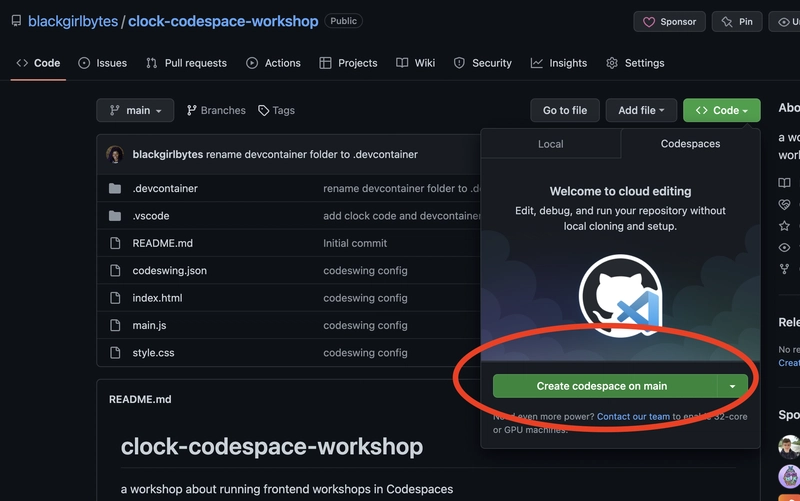Screen dimensions: 800x501
Task: Open style.css file
Action: [x=153, y=353]
